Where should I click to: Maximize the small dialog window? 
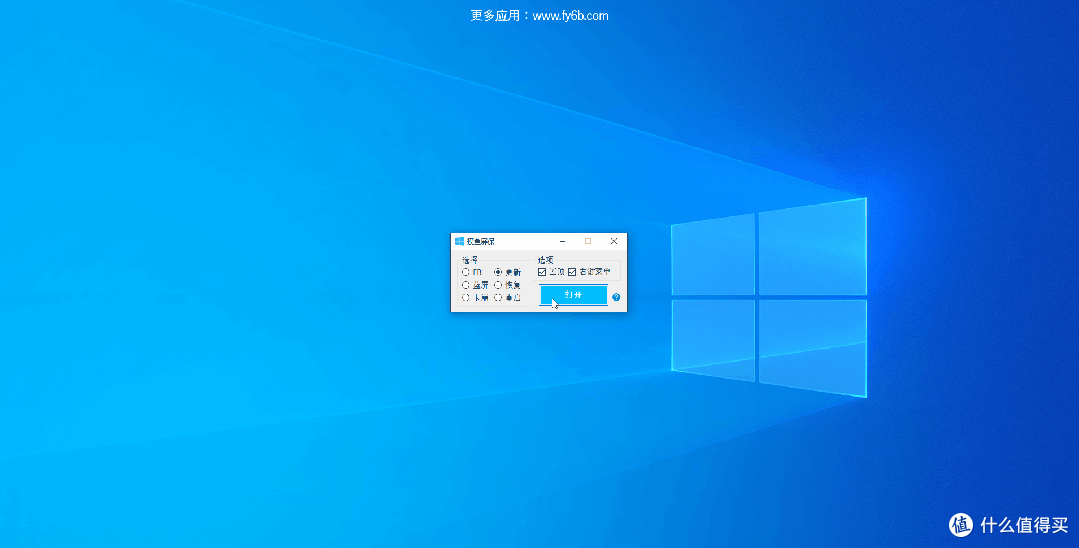588,241
